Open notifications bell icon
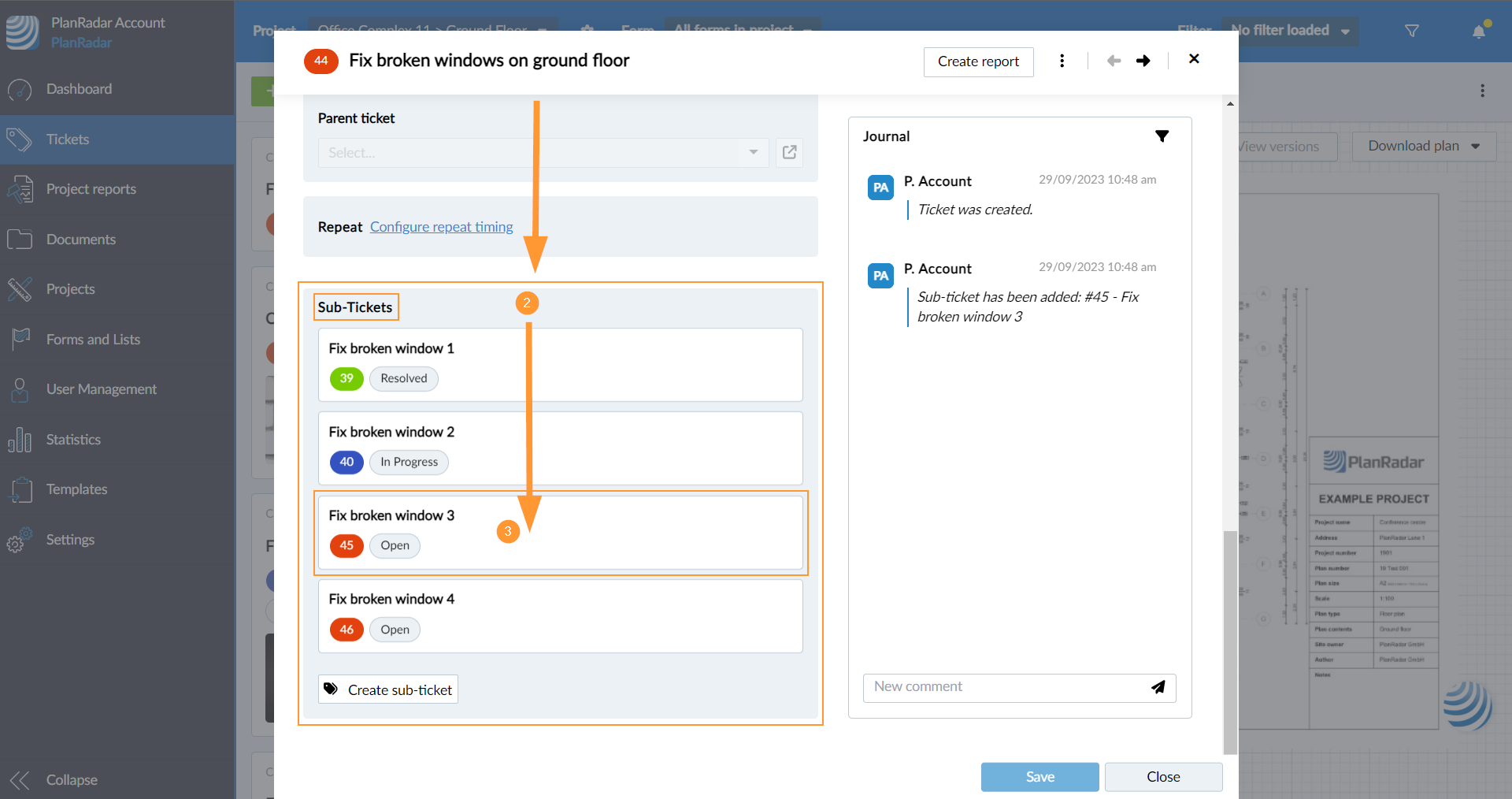The image size is (1512, 799). click(1478, 31)
